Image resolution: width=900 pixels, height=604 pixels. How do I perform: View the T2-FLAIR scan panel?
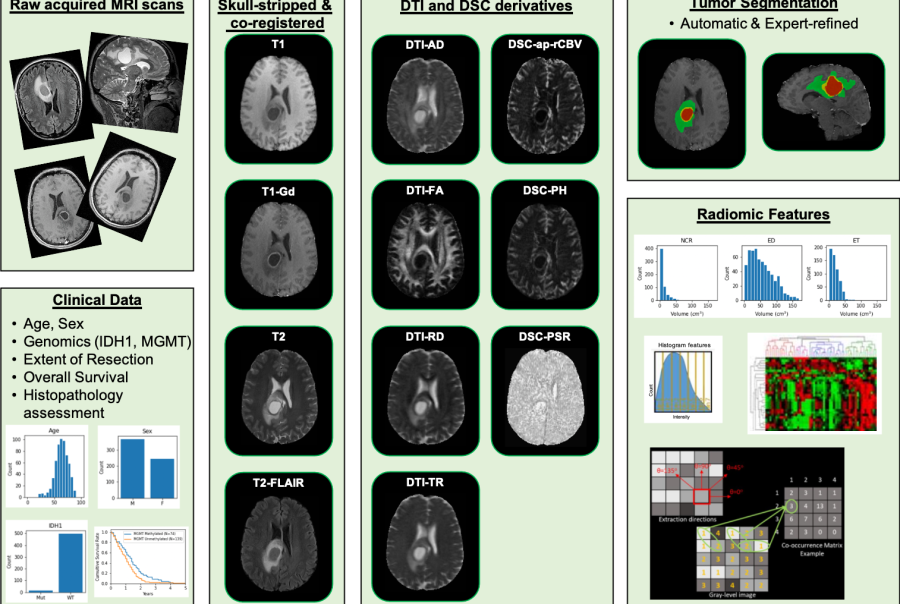[278, 537]
